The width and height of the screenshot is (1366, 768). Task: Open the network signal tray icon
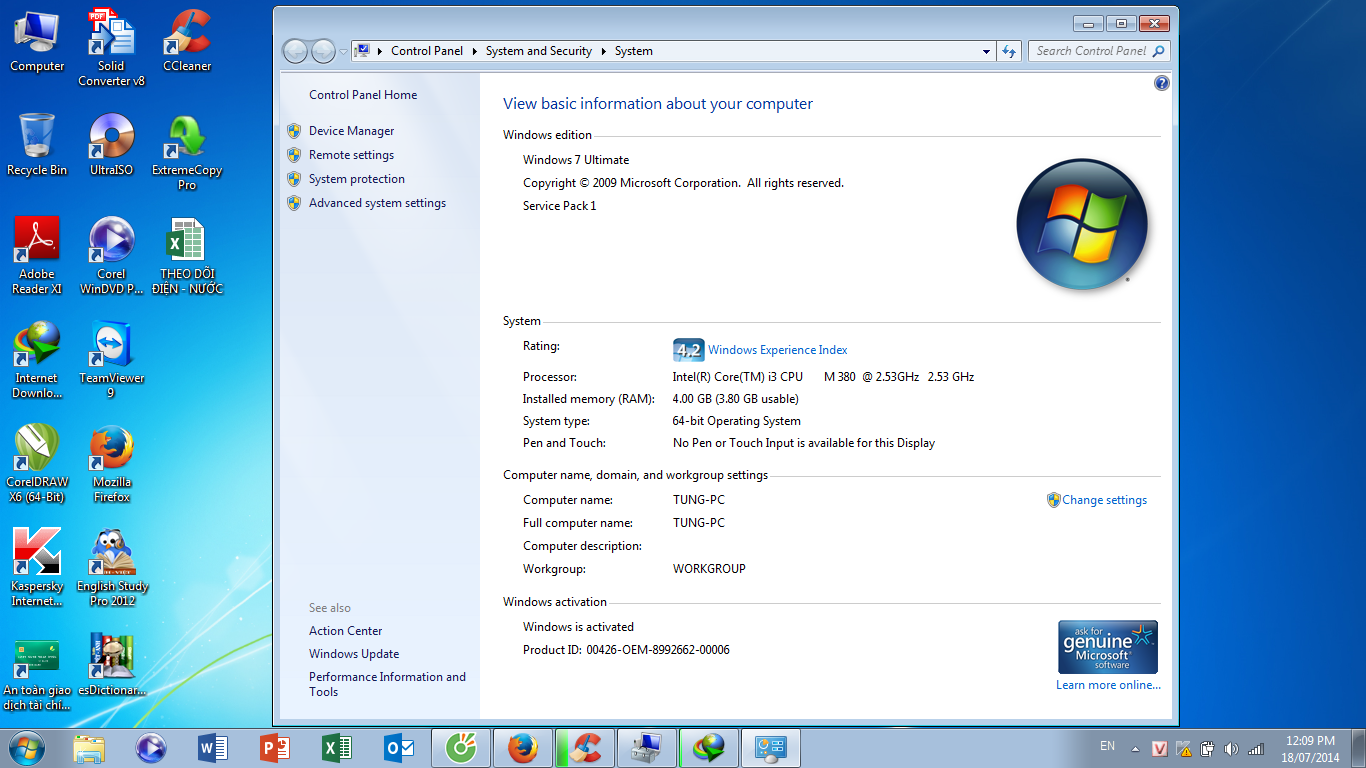click(1256, 748)
